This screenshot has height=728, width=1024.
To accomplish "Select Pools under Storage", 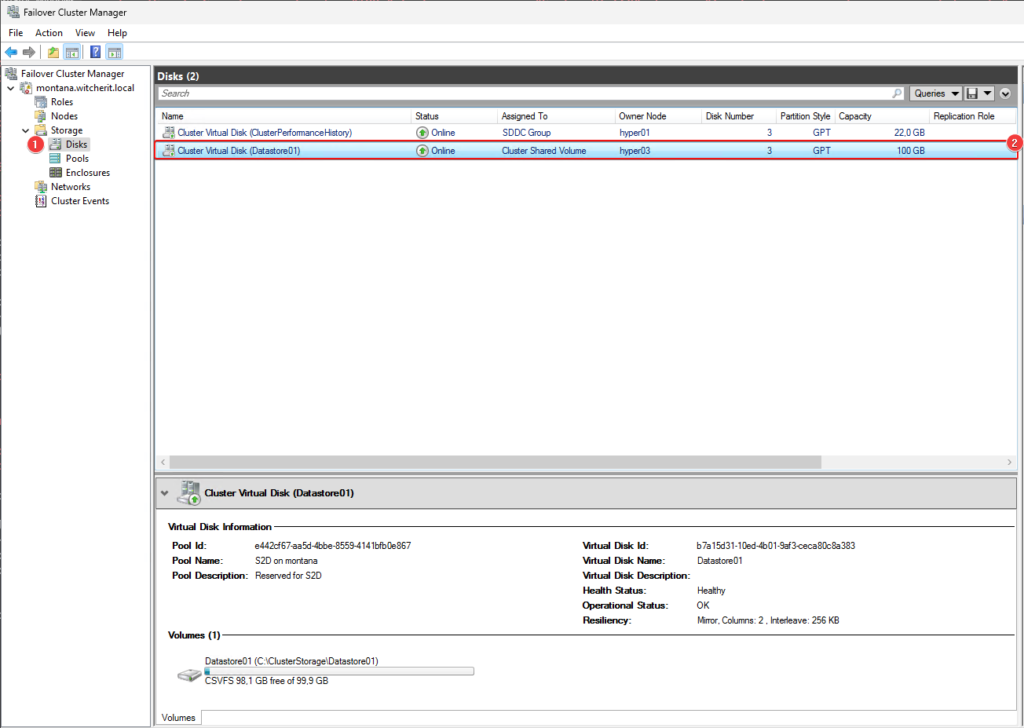I will (x=77, y=159).
